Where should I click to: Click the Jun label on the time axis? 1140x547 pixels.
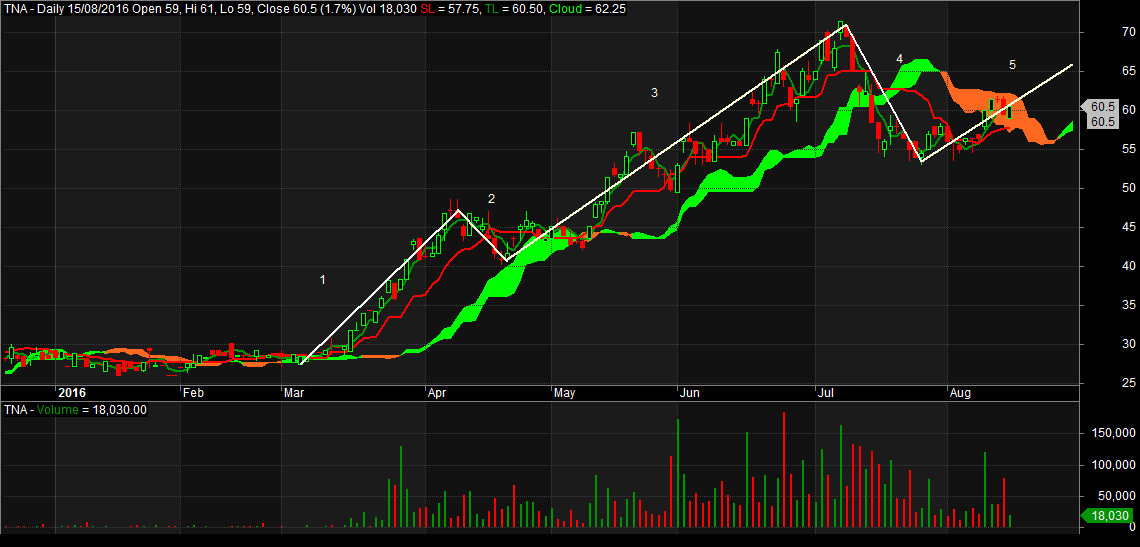(689, 393)
